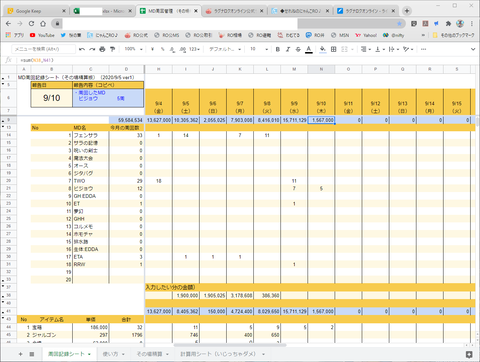Switch to the 使い方 sheet tab
This screenshot has width=480, height=362.
point(113,354)
